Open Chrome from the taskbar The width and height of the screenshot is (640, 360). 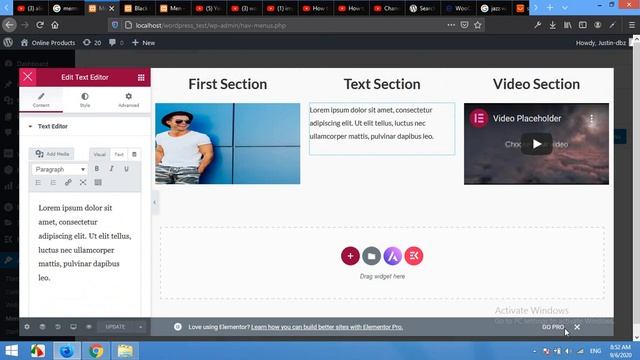point(96,351)
